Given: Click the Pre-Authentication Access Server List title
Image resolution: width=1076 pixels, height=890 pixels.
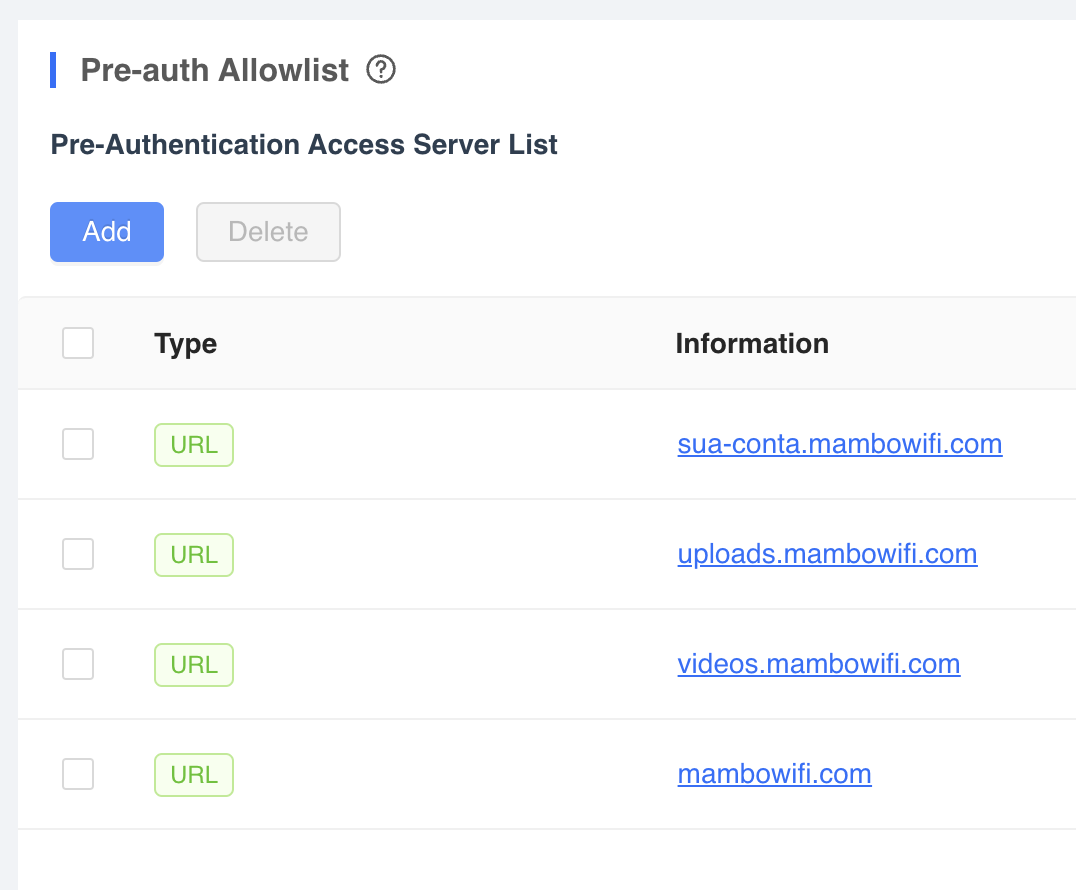Looking at the screenshot, I should pyautogui.click(x=304, y=144).
